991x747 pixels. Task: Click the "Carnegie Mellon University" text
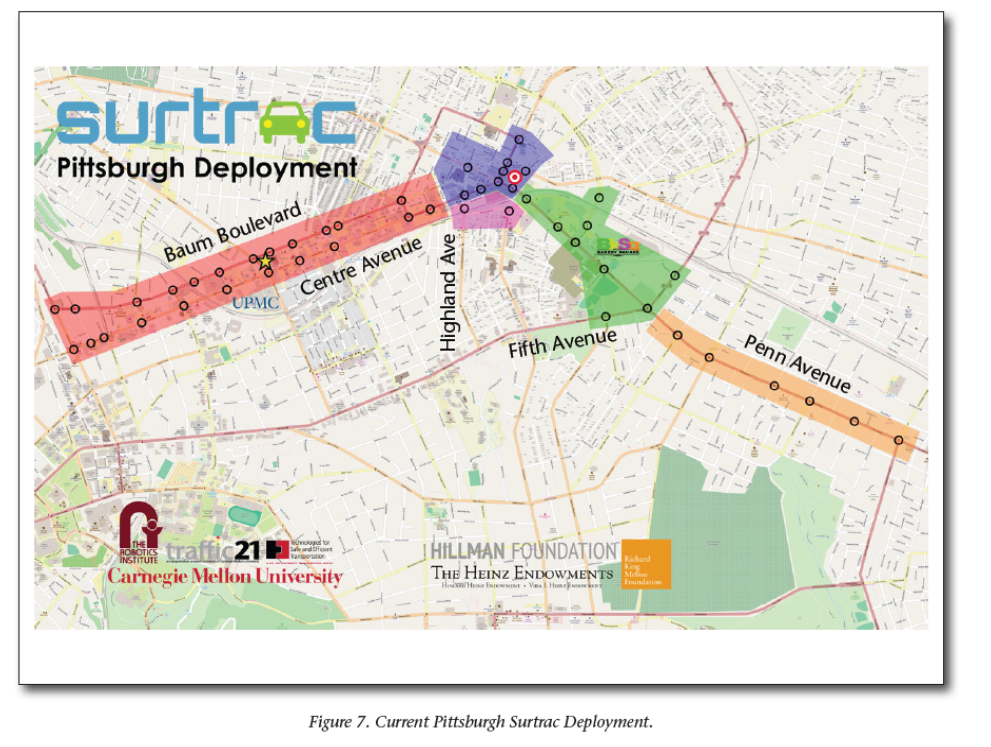(x=225, y=576)
